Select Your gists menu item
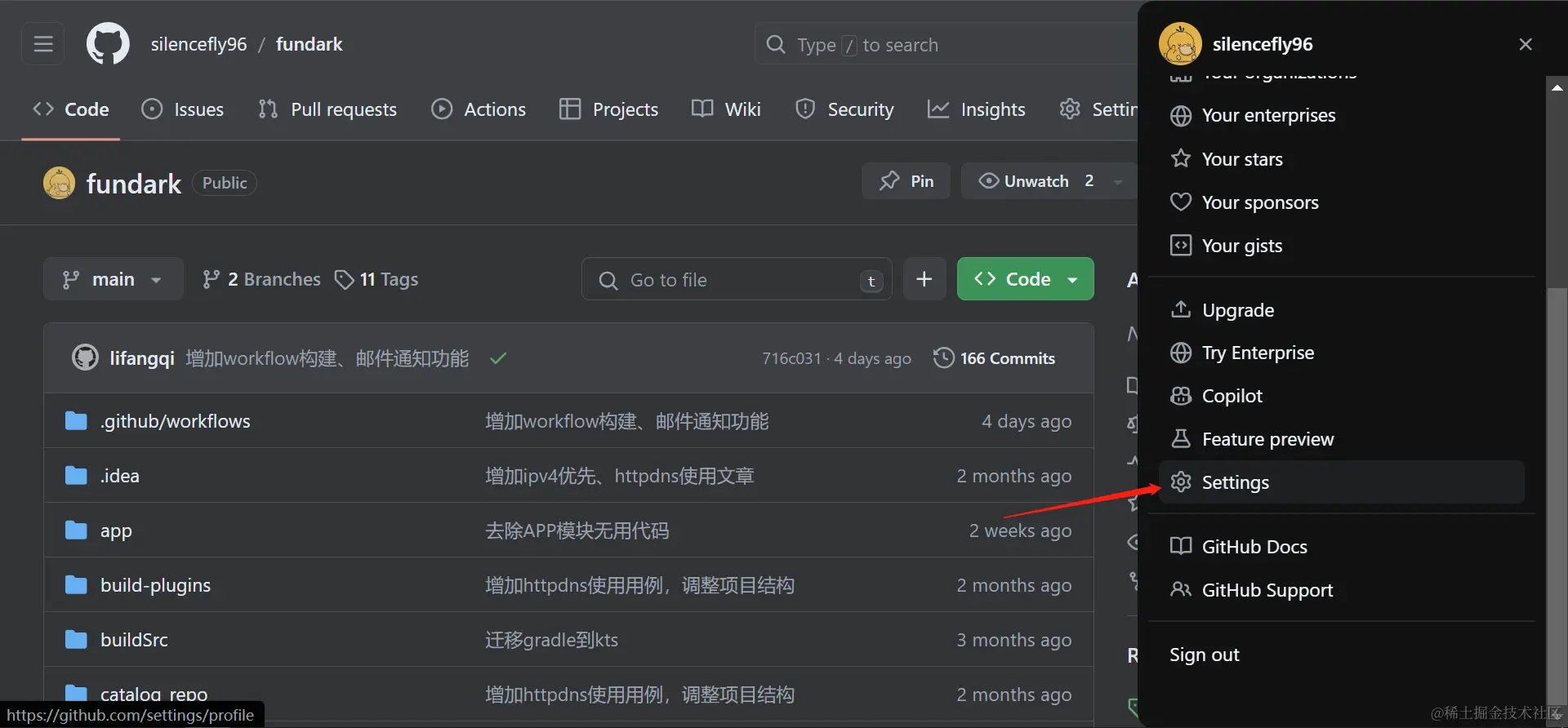This screenshot has width=1568, height=728. pos(1342,246)
